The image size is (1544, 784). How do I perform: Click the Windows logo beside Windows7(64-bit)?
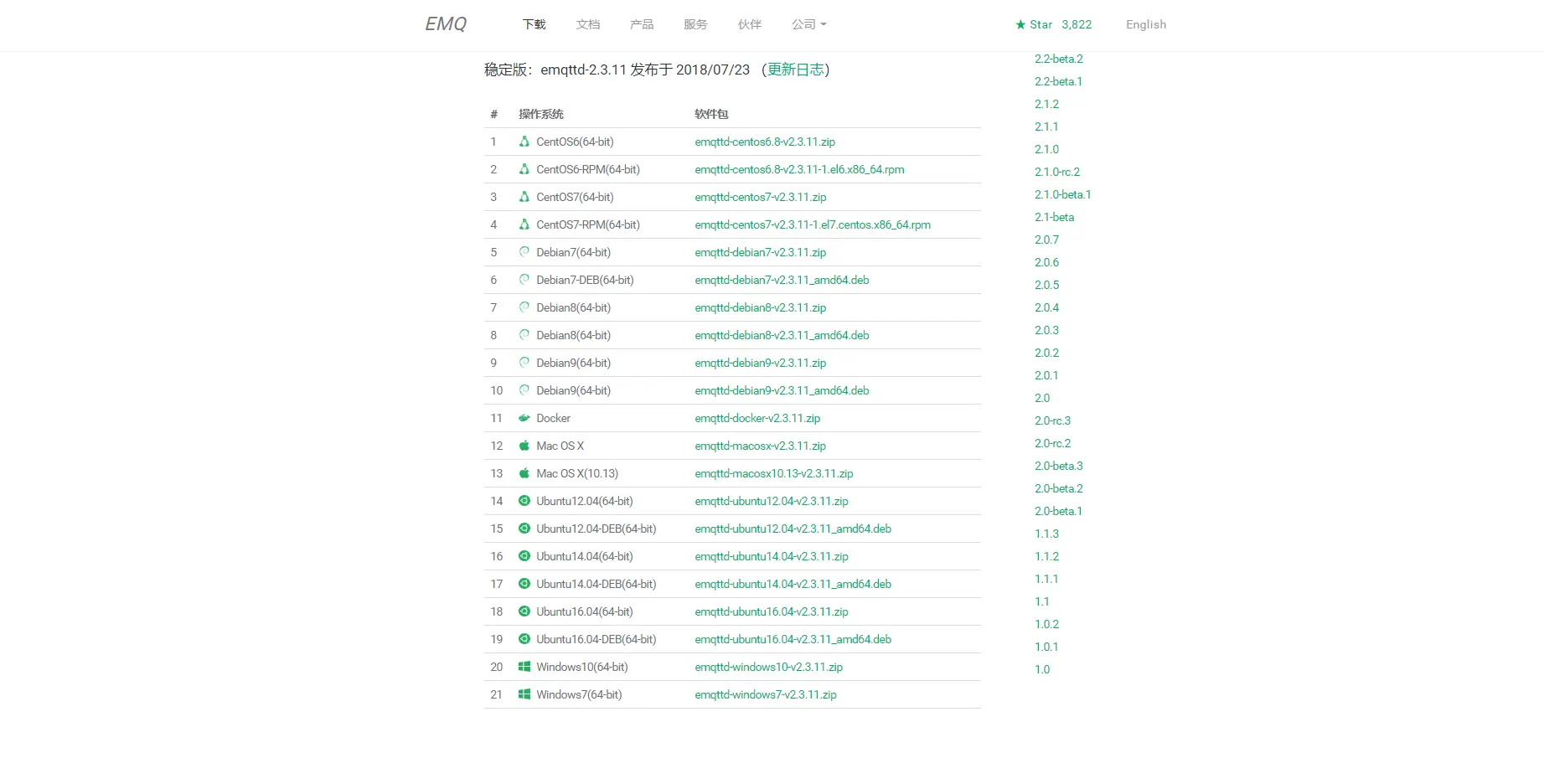(x=524, y=694)
